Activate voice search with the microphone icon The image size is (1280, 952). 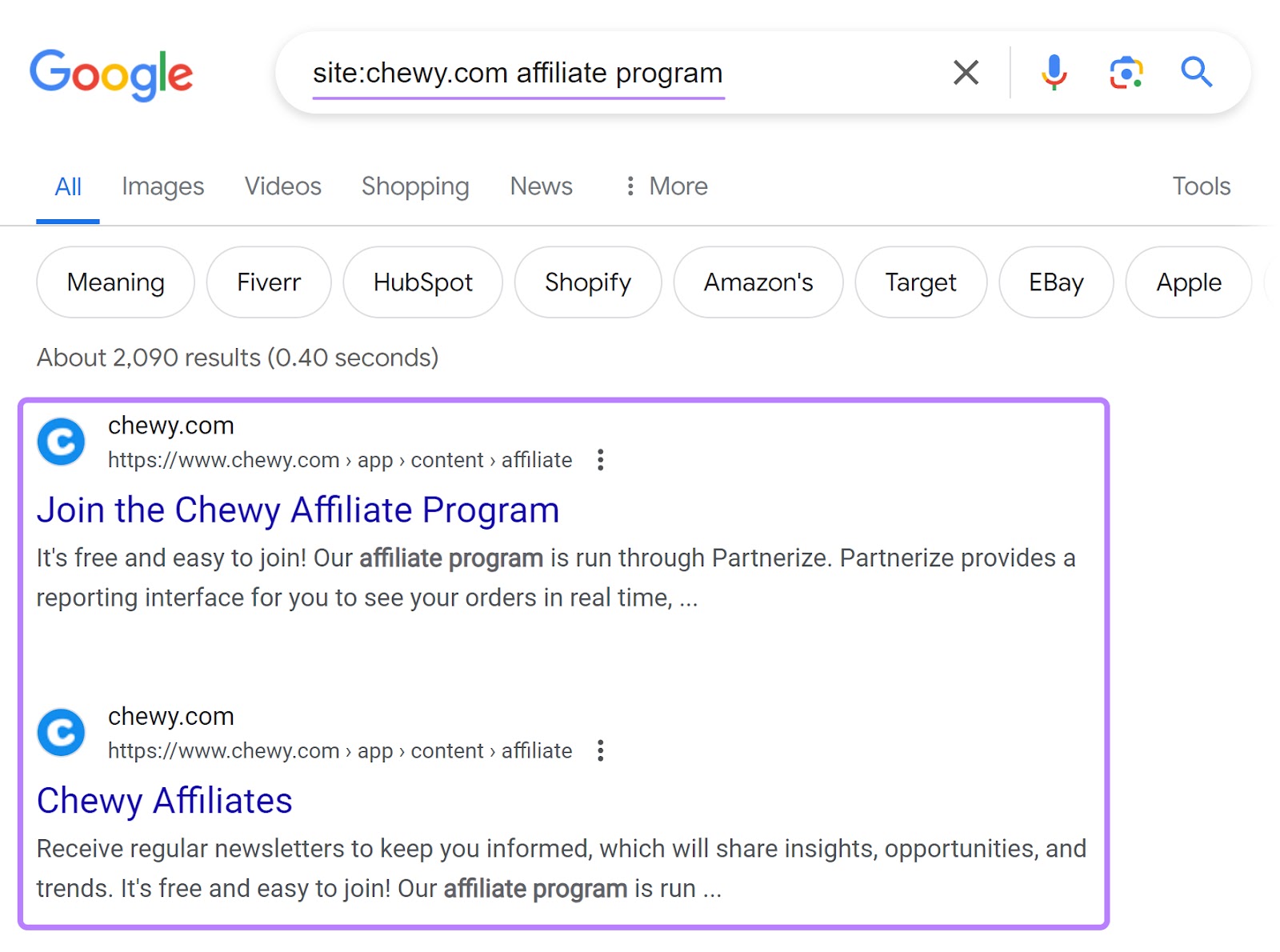(1054, 72)
